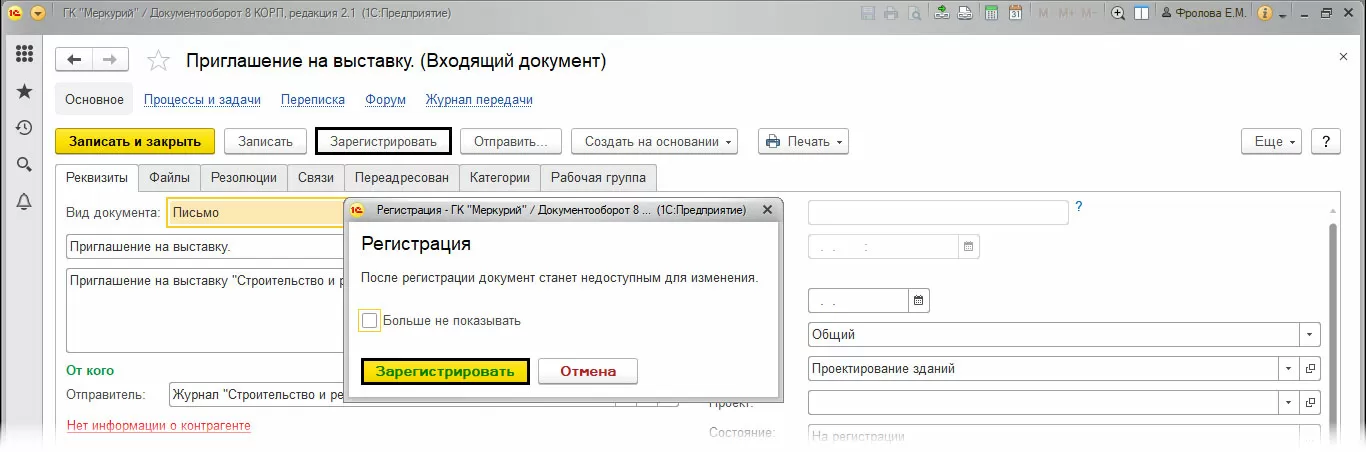Open the Еще menu dropdown
Screen dimensions: 1366x452
coord(1271,141)
